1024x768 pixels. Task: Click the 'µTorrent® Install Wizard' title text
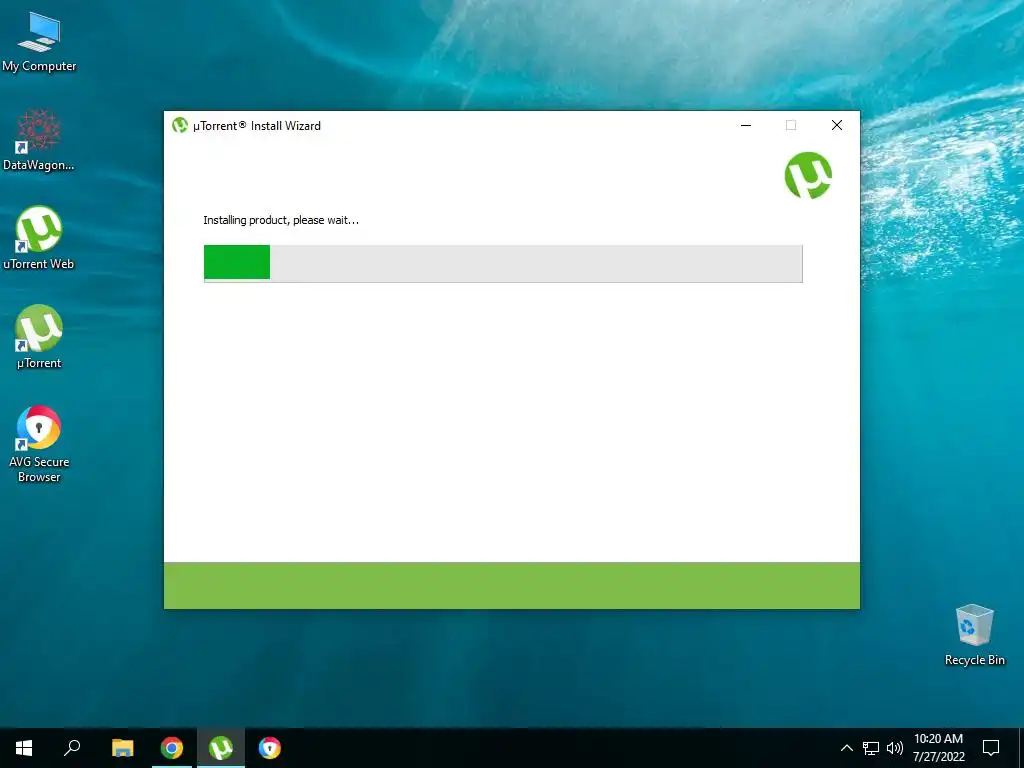tap(257, 125)
